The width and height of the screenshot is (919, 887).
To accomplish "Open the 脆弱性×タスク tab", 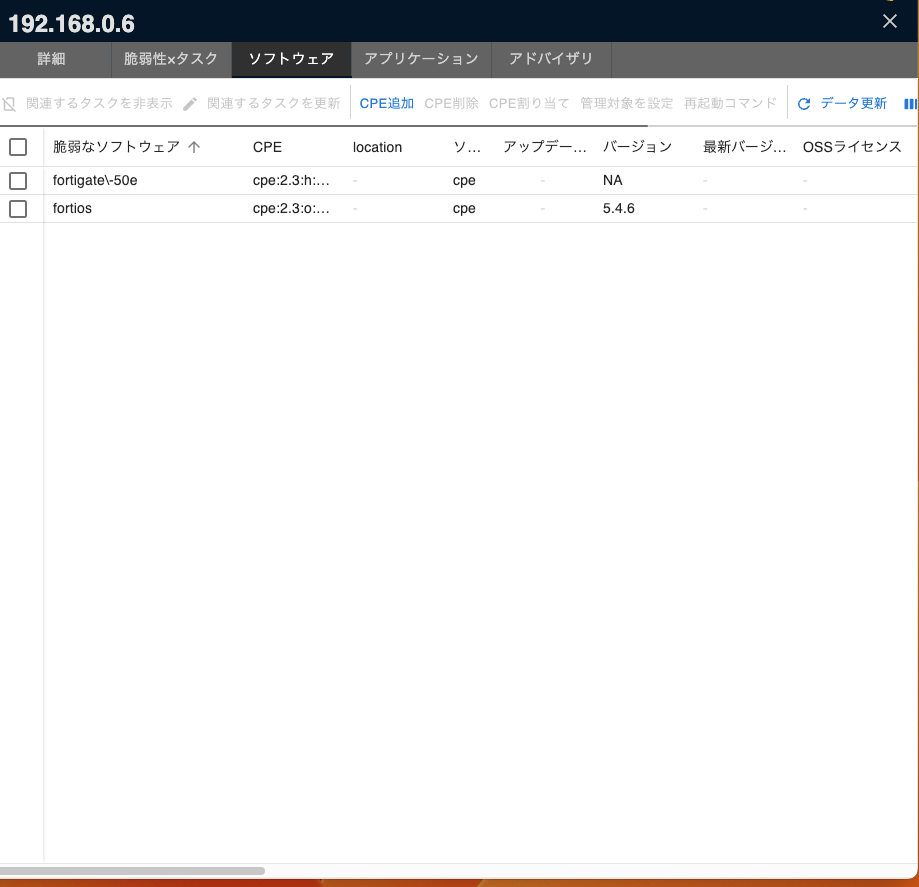I will pos(170,59).
